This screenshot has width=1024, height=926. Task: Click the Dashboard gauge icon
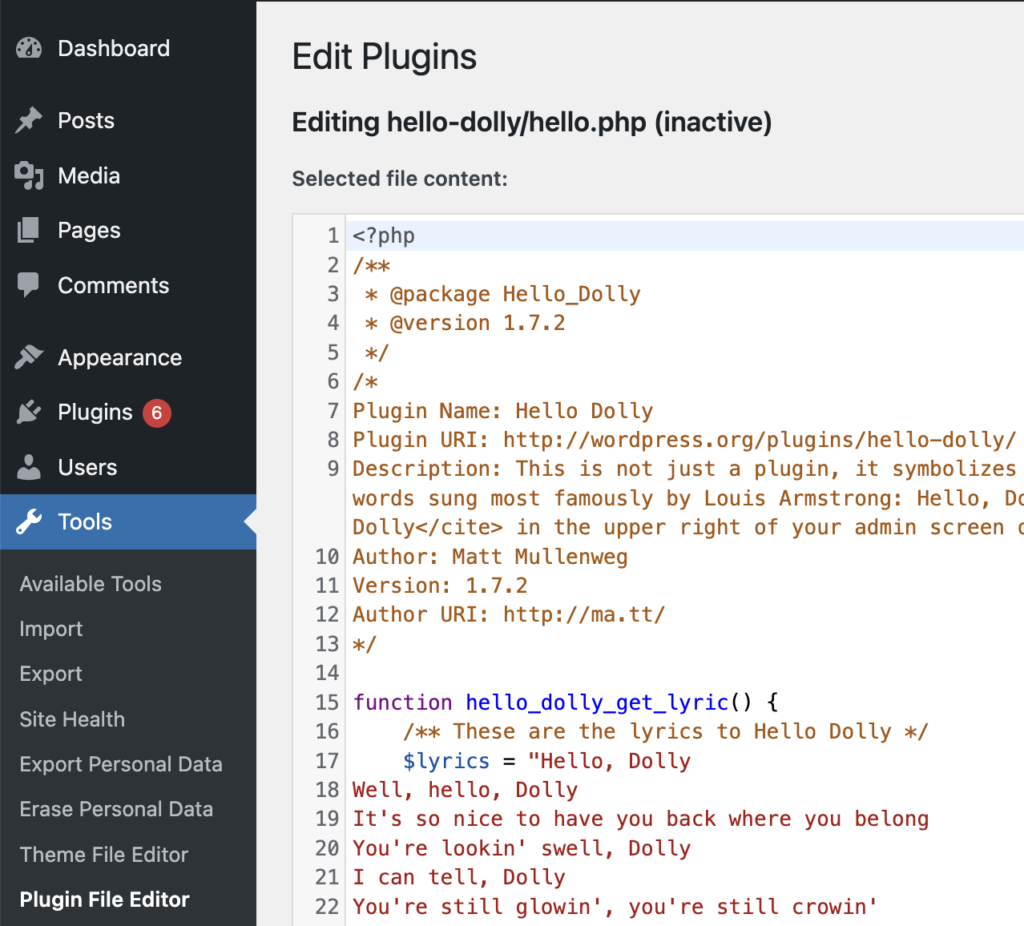[x=29, y=48]
